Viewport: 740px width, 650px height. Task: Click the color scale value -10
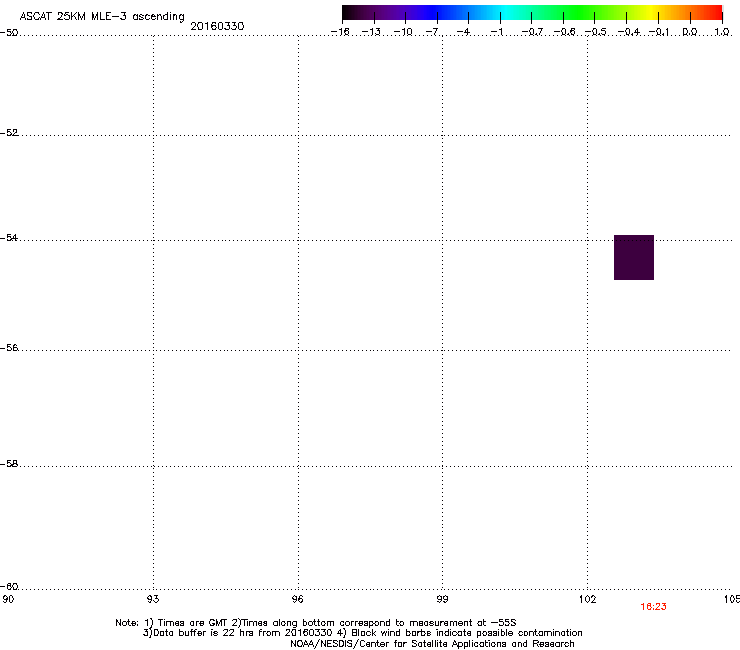403,32
